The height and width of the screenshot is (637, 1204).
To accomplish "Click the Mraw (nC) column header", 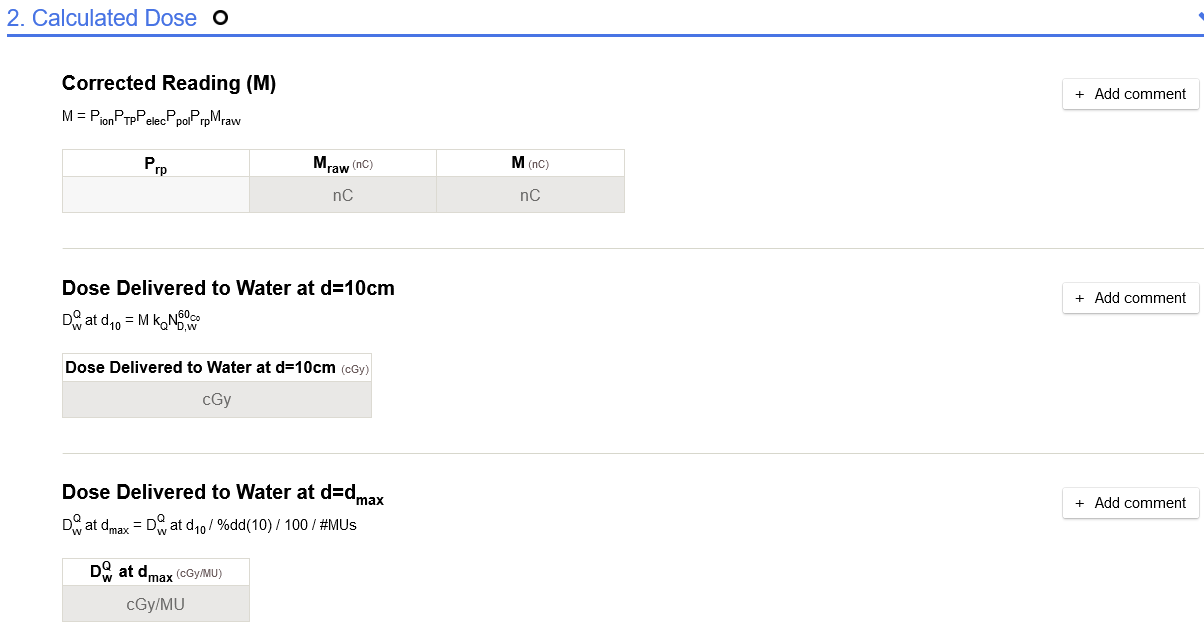I will coord(343,164).
